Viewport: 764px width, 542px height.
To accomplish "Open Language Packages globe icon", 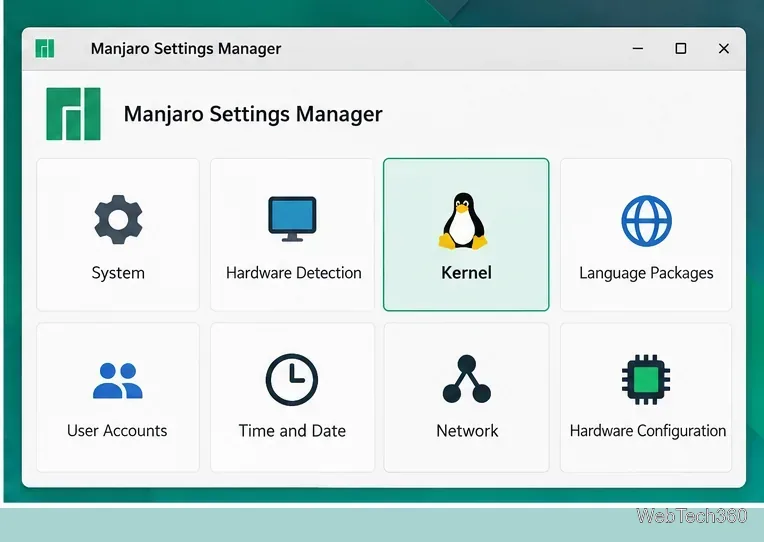I will point(647,221).
